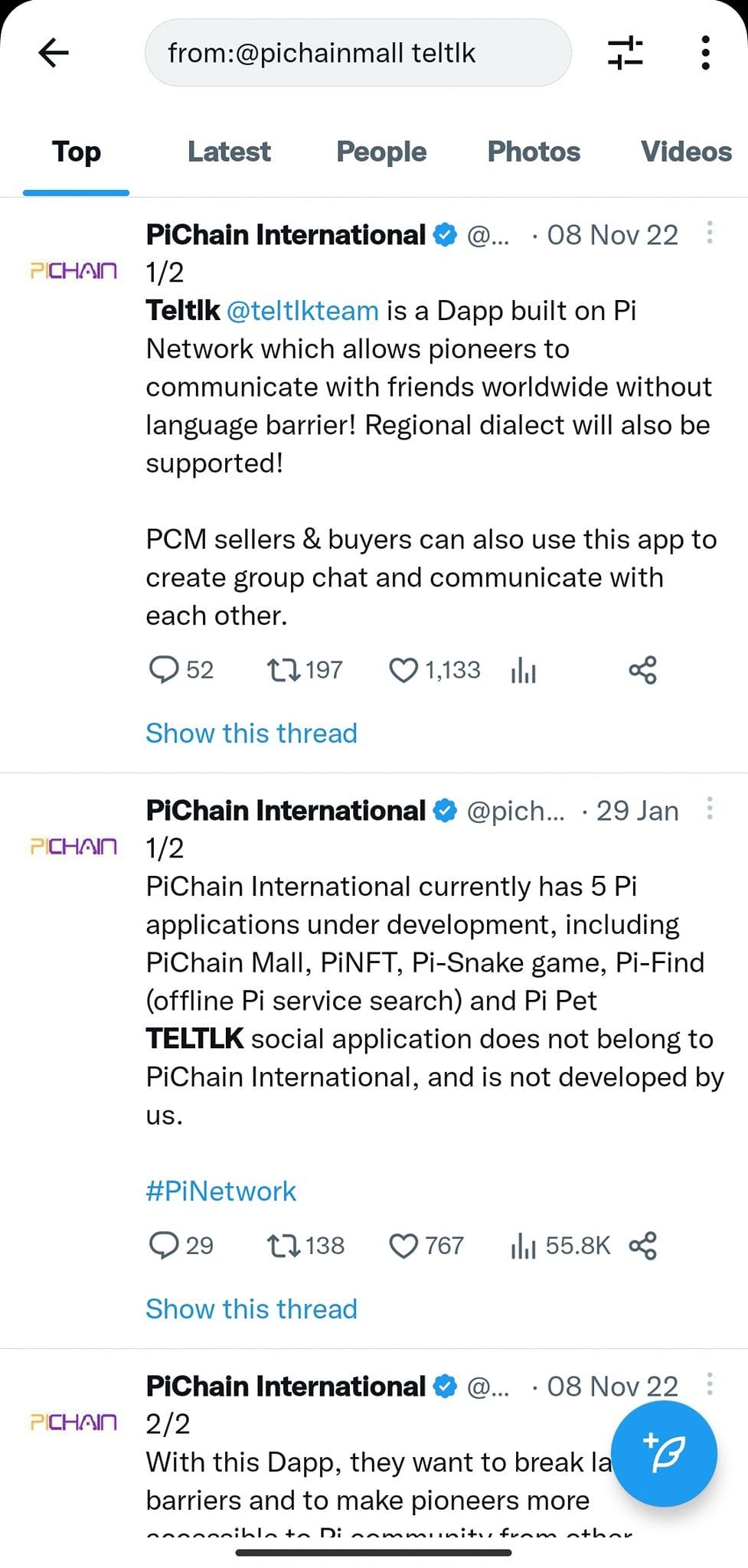Open the @teltlkteam mention link
Image resolution: width=748 pixels, height=1568 pixels.
(302, 311)
